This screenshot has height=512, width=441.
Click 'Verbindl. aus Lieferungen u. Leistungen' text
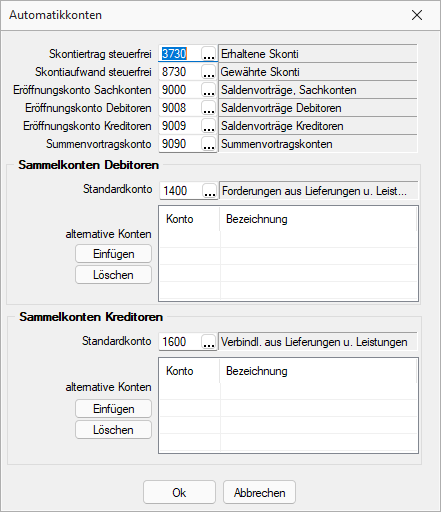[314, 342]
